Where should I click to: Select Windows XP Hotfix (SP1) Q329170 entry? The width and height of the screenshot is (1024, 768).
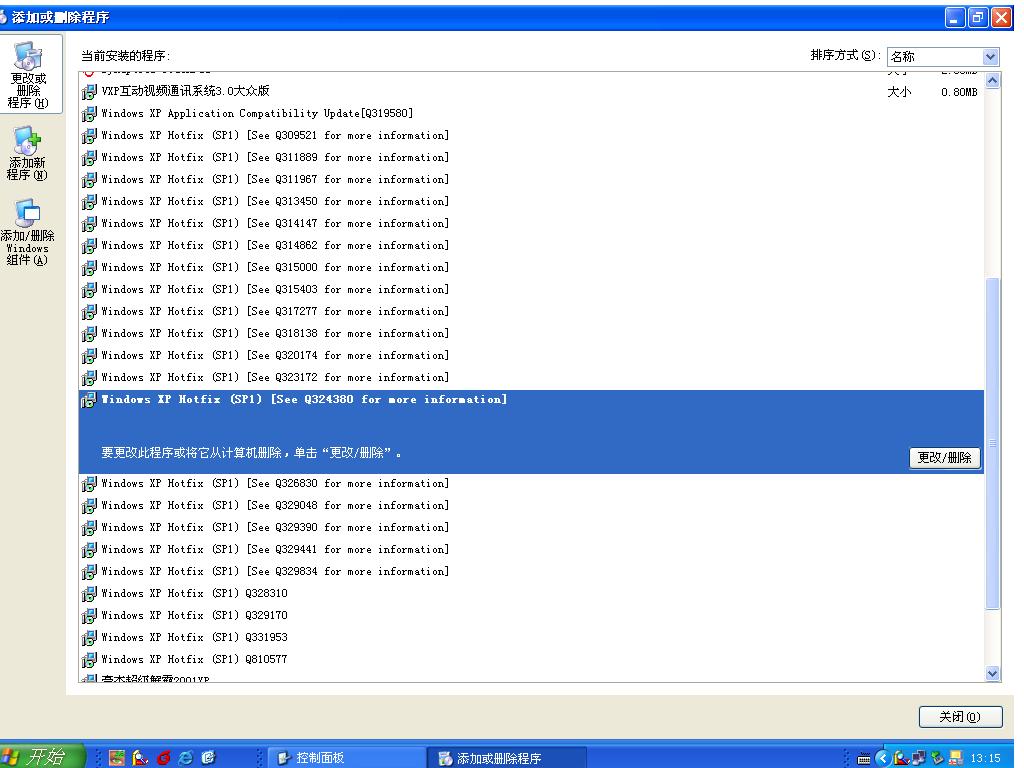tap(531, 615)
